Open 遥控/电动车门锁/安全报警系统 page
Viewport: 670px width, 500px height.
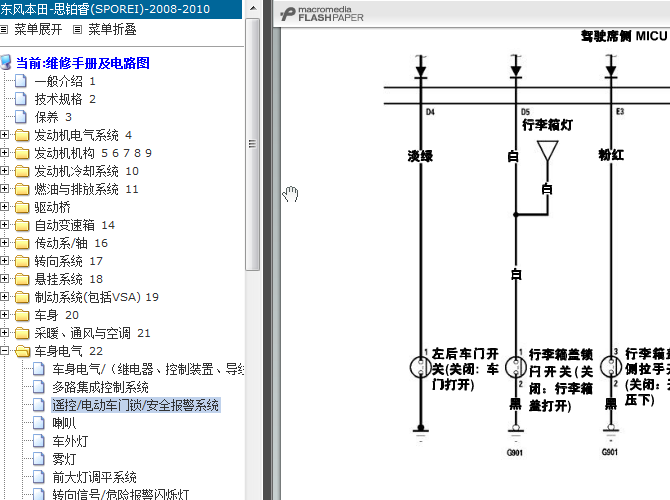136,405
